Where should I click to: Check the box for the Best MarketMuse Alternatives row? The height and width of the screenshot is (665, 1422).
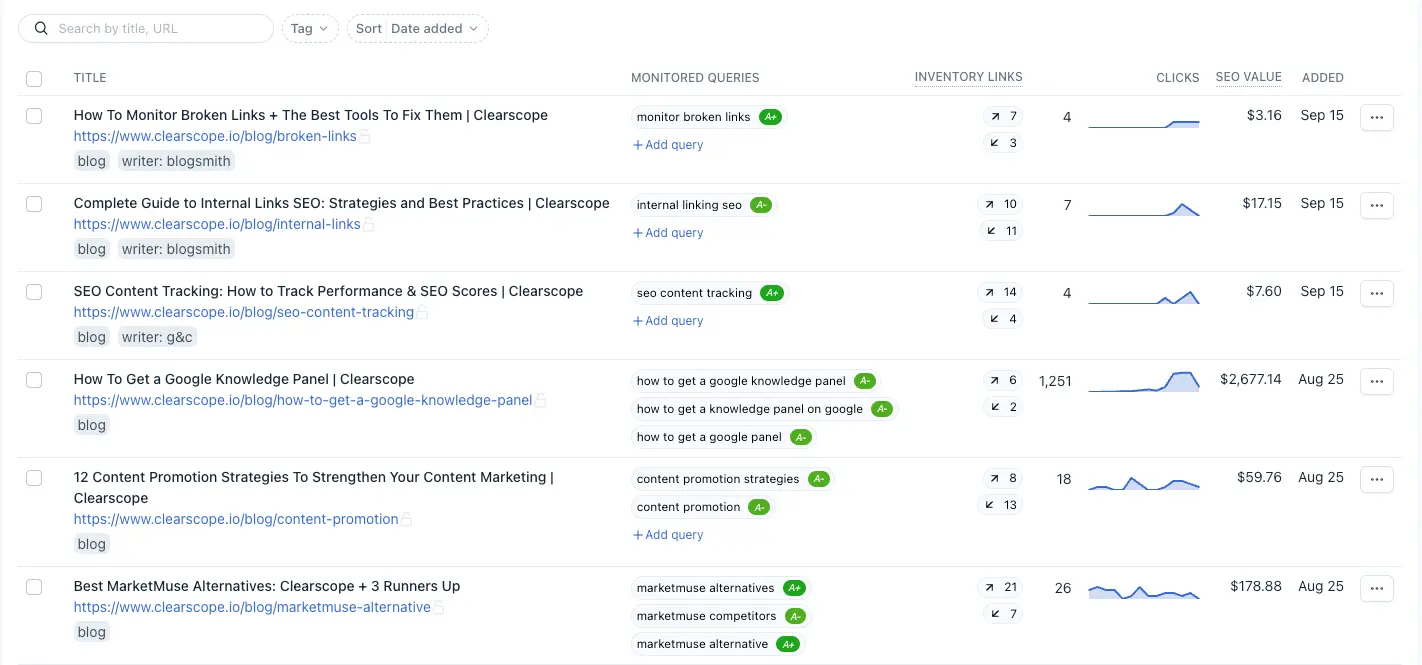pos(34,587)
